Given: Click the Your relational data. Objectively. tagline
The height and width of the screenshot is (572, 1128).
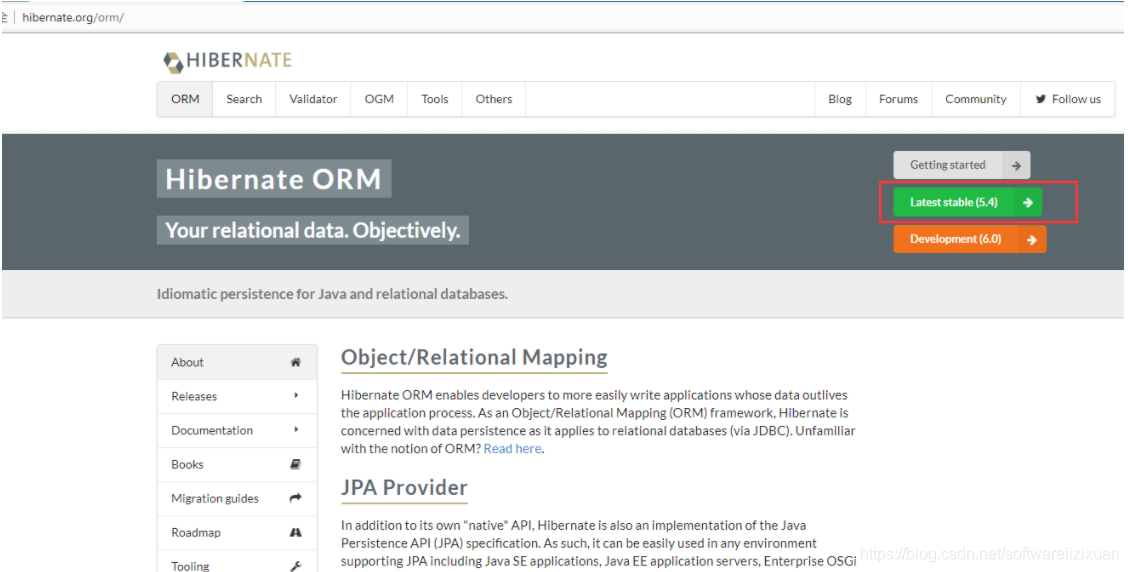Looking at the screenshot, I should click(x=312, y=230).
